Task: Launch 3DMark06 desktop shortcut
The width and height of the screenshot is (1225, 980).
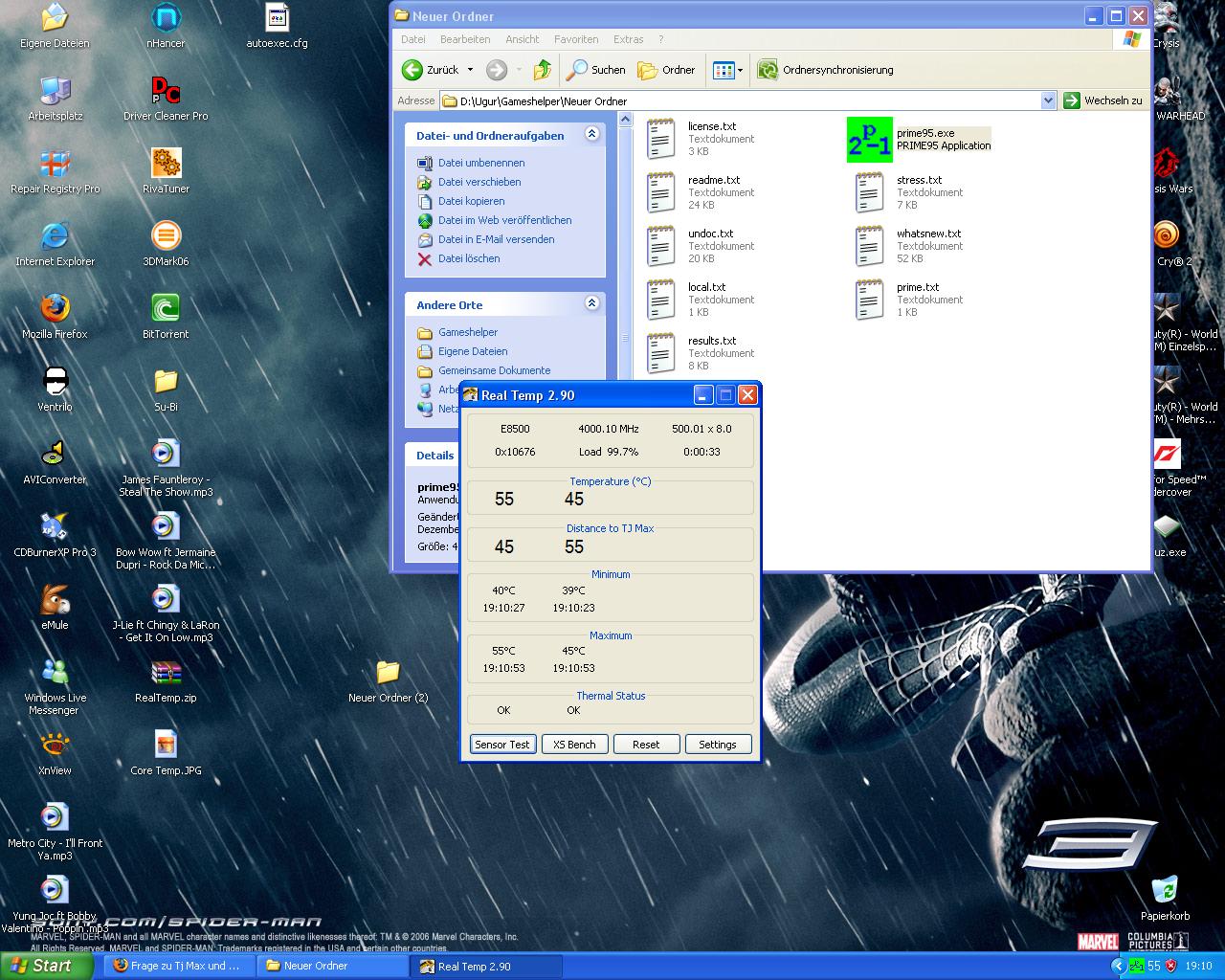Action: click(166, 244)
